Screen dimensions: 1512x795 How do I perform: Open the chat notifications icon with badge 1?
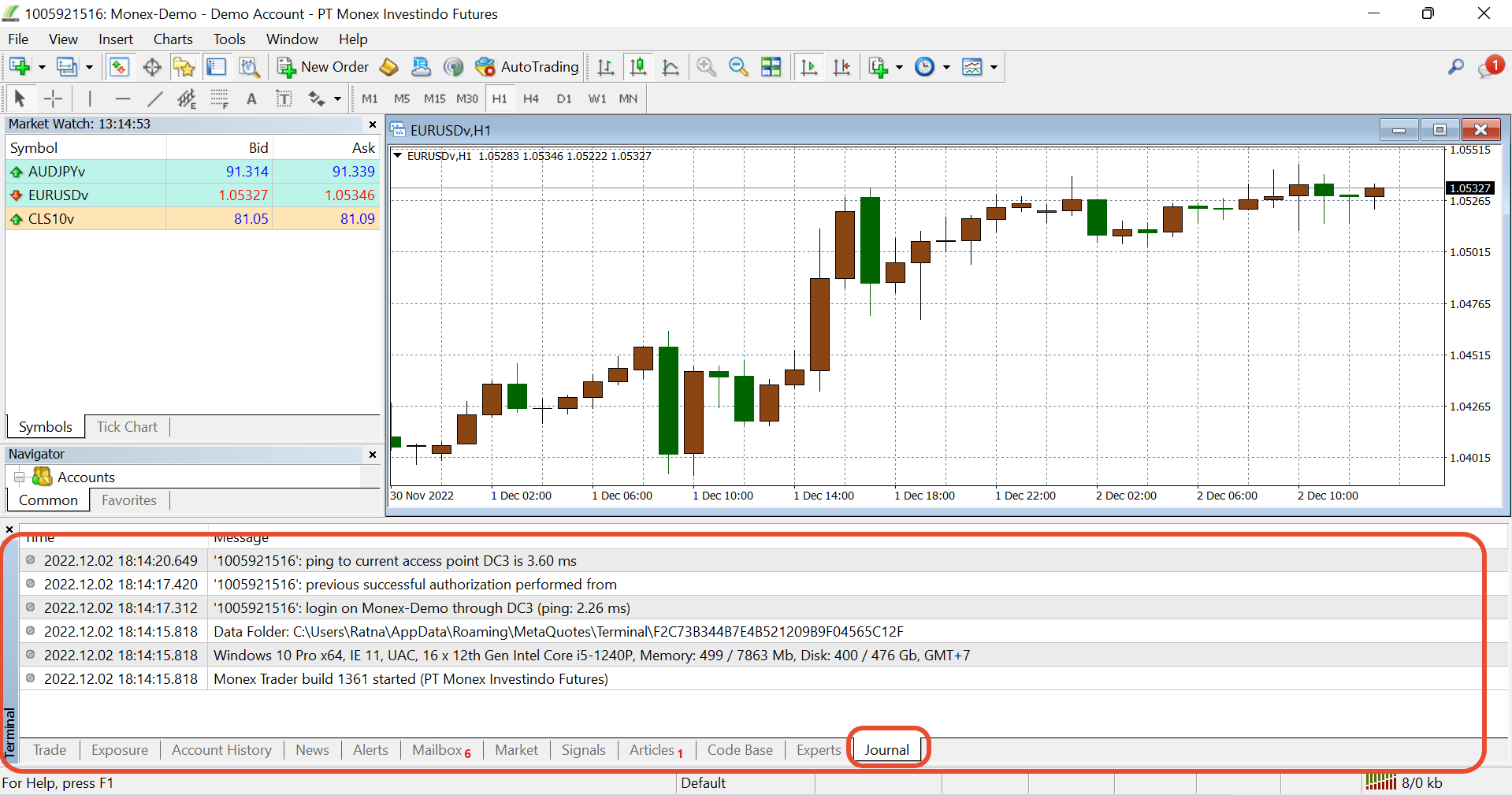pyautogui.click(x=1491, y=67)
